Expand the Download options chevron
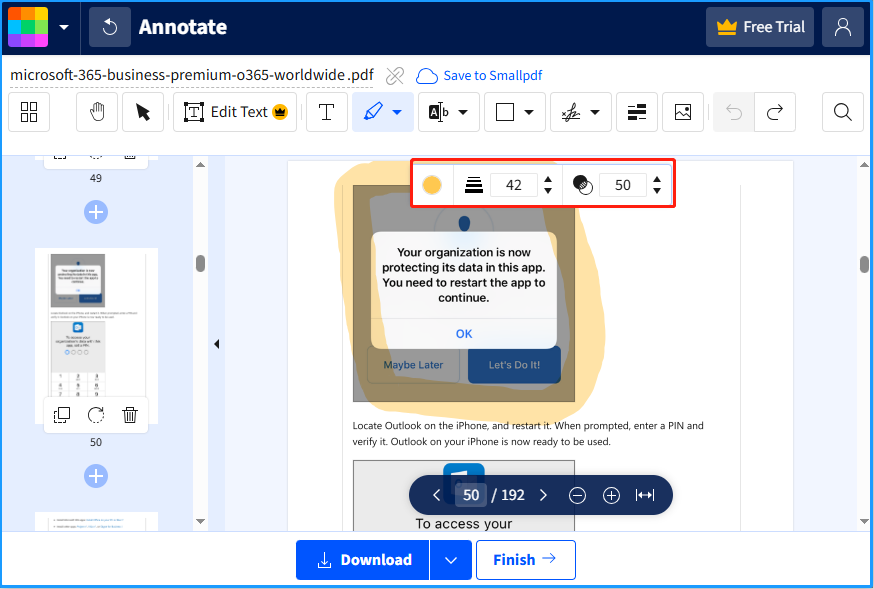 (451, 559)
